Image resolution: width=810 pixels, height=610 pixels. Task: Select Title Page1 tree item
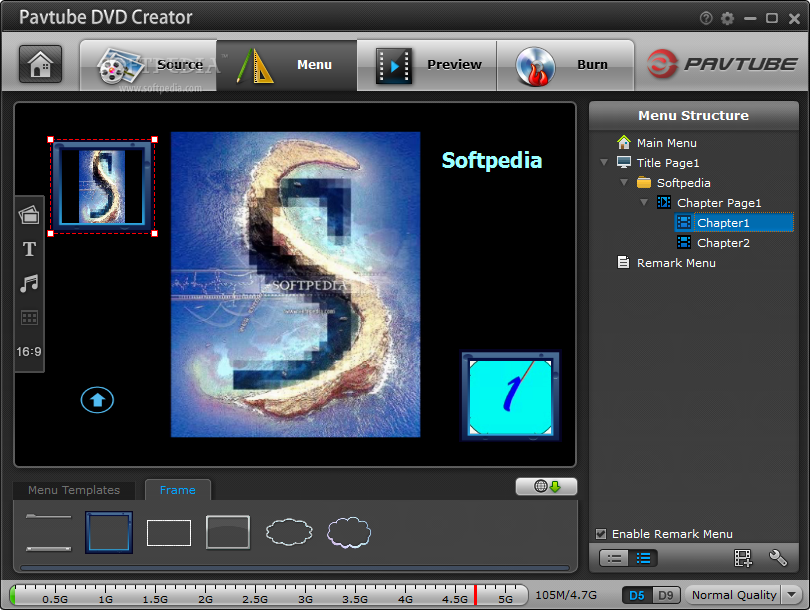[x=668, y=163]
